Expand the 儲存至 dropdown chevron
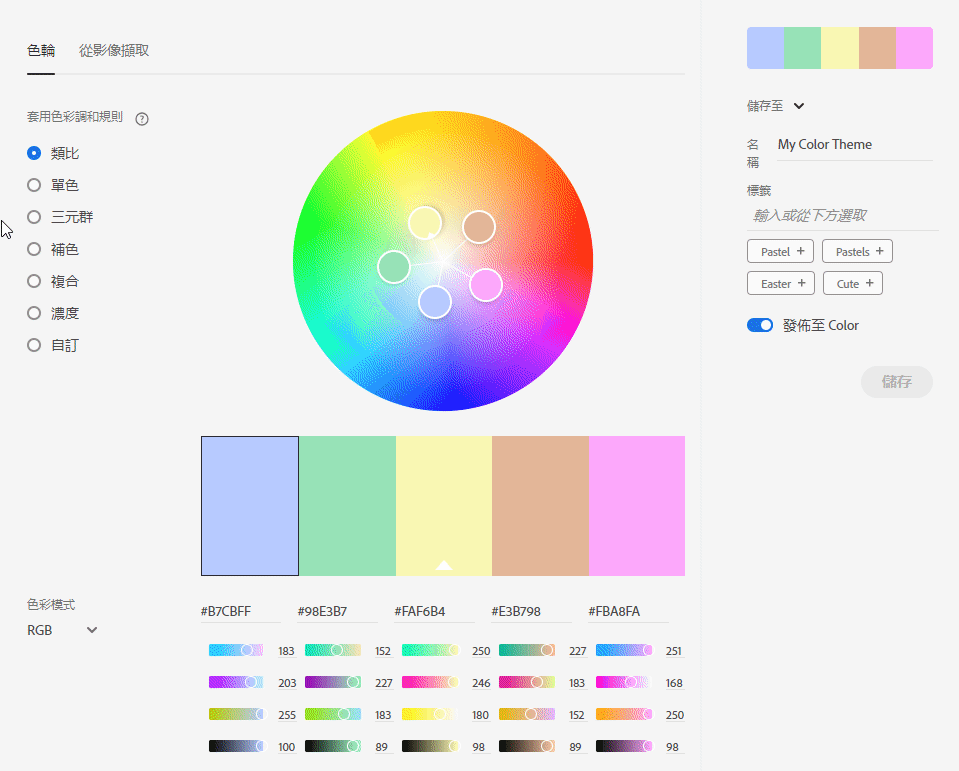The width and height of the screenshot is (959, 771). [x=799, y=106]
